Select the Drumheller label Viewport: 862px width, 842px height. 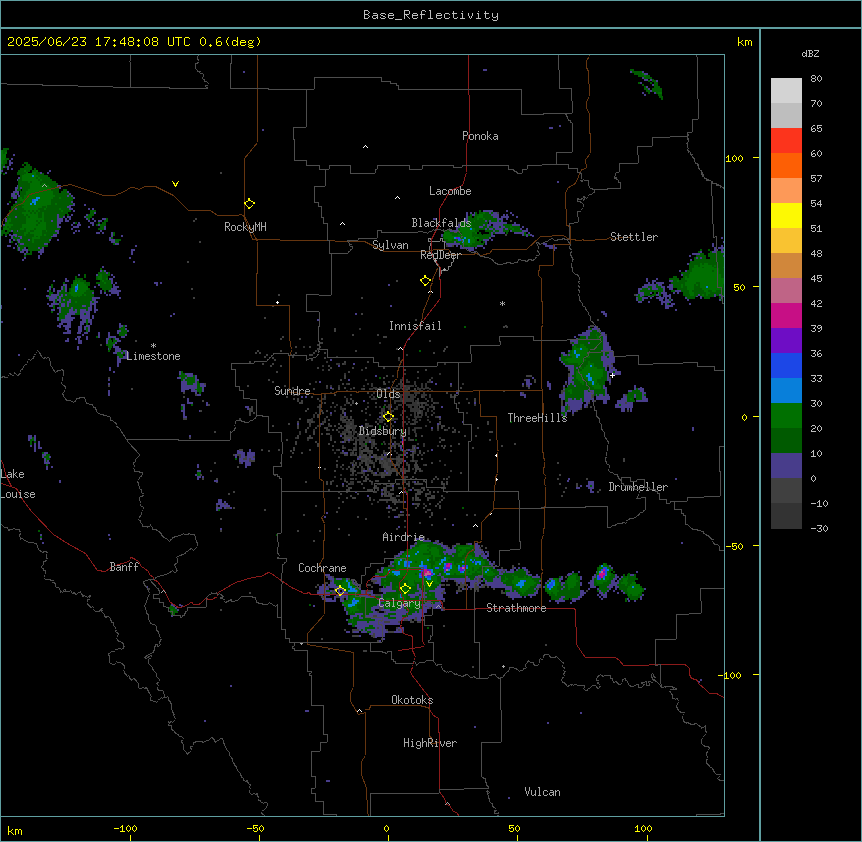(638, 487)
